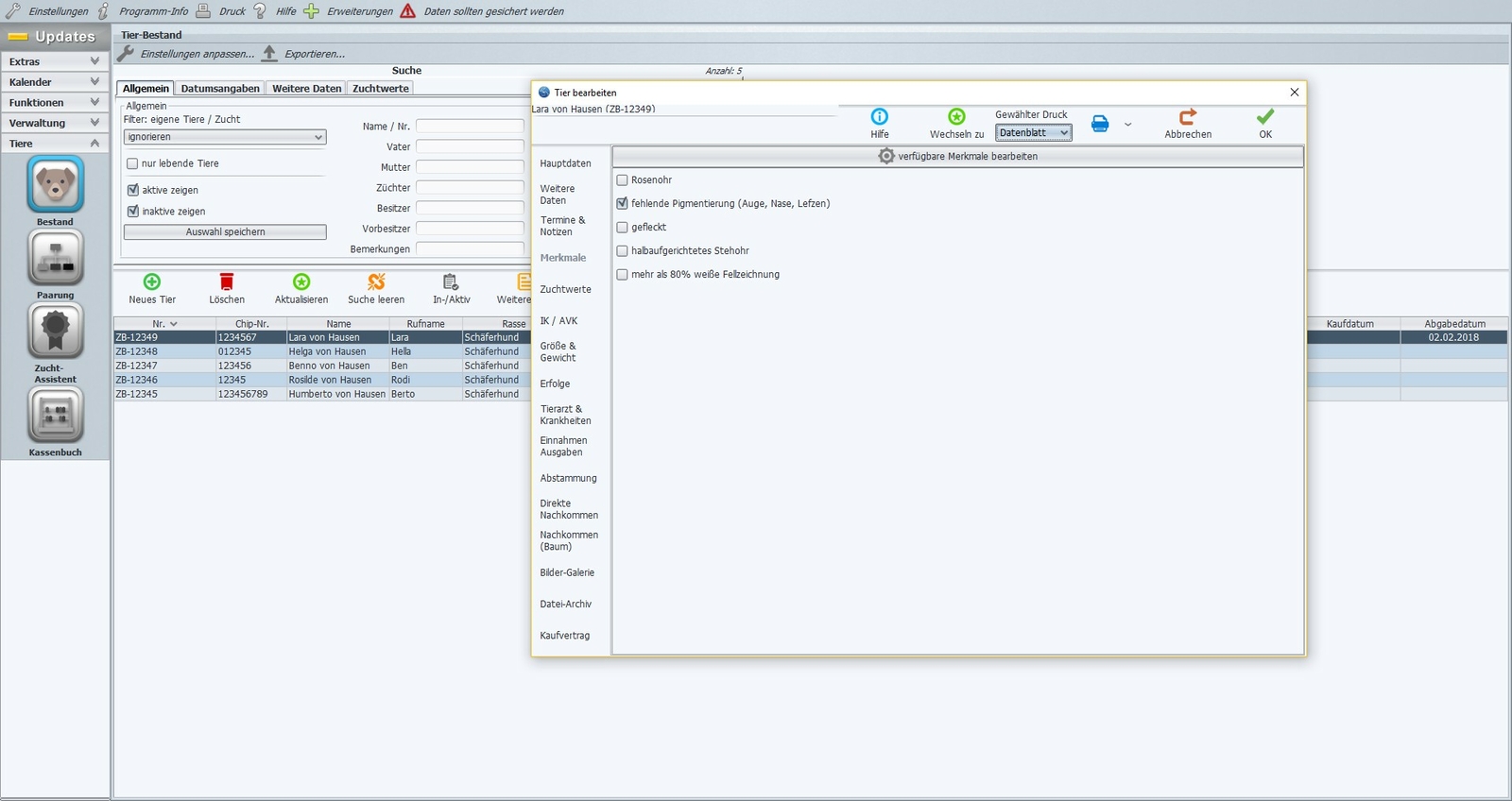Open the Kassenbuch sidebar icon

point(55,415)
